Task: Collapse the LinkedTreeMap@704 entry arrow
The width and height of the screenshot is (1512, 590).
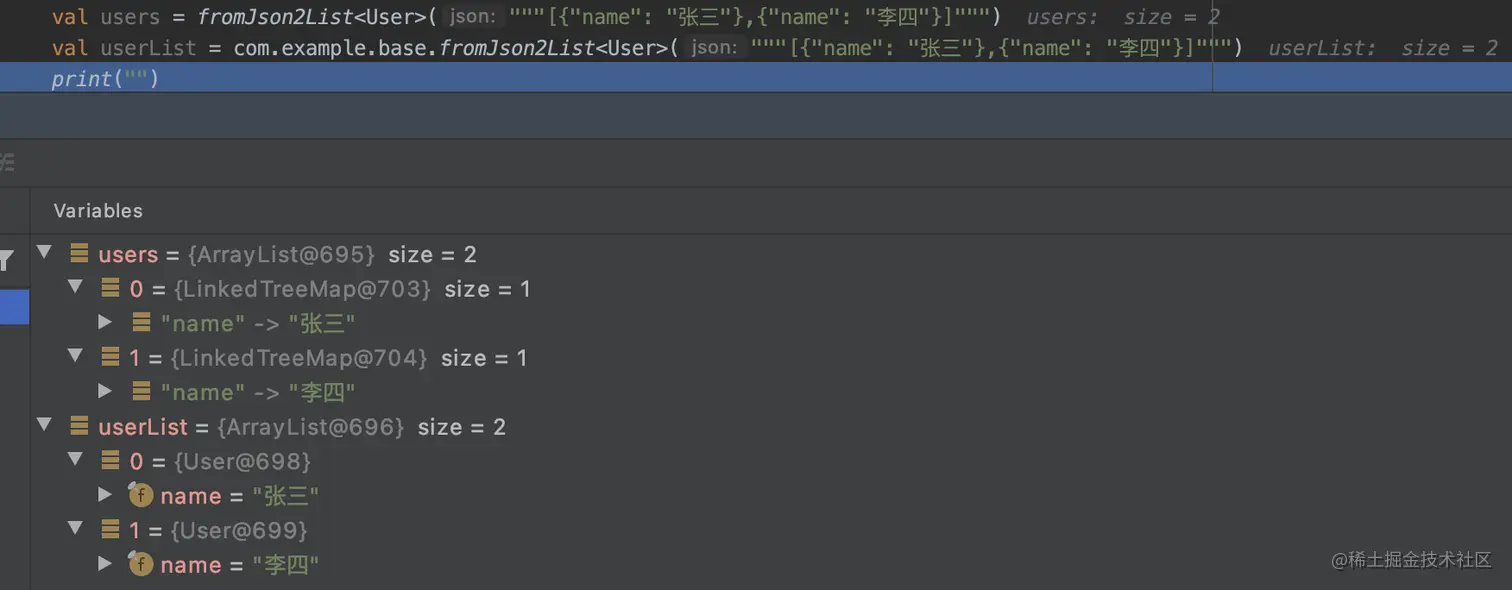Action: tap(75, 356)
